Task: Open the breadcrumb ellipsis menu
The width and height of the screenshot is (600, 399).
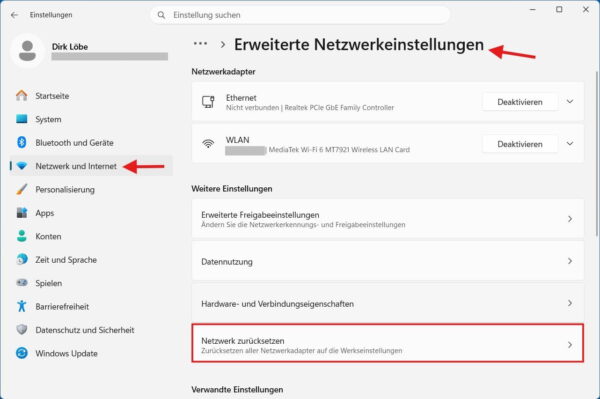Action: coord(201,44)
